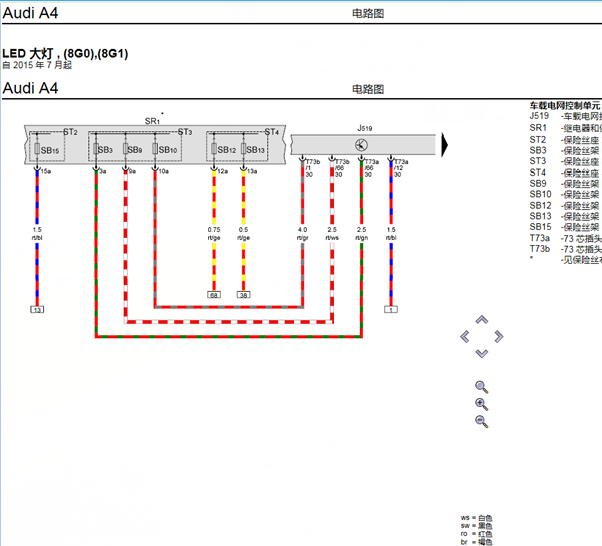Pan the diagram right with the right arrow
The width and height of the screenshot is (602, 546).
pyautogui.click(x=499, y=337)
